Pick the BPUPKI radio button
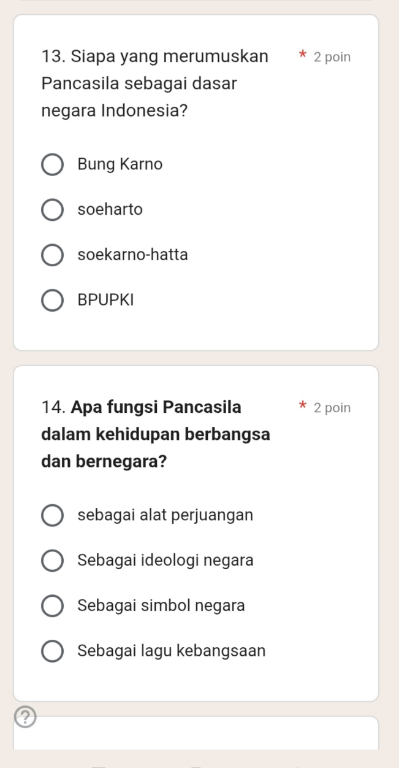The height and width of the screenshot is (768, 399). [x=52, y=300]
